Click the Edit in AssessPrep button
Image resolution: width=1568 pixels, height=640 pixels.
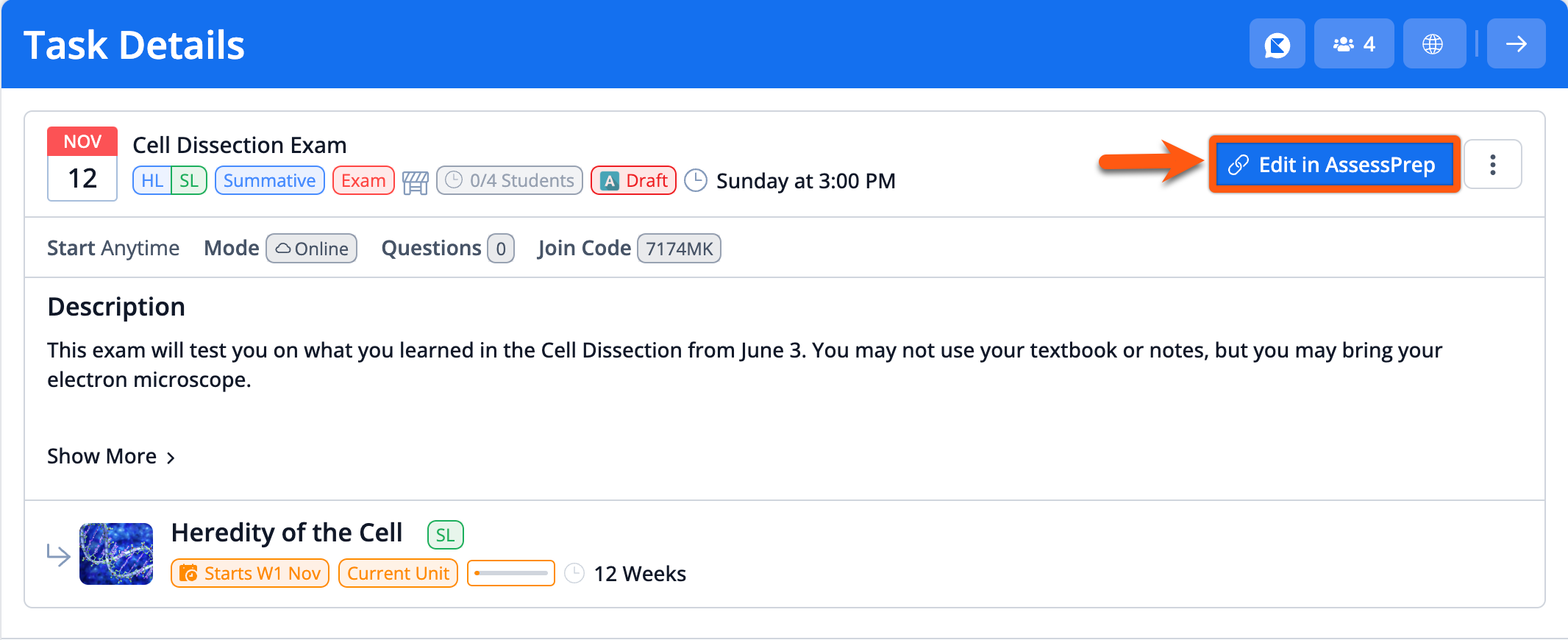pos(1333,164)
